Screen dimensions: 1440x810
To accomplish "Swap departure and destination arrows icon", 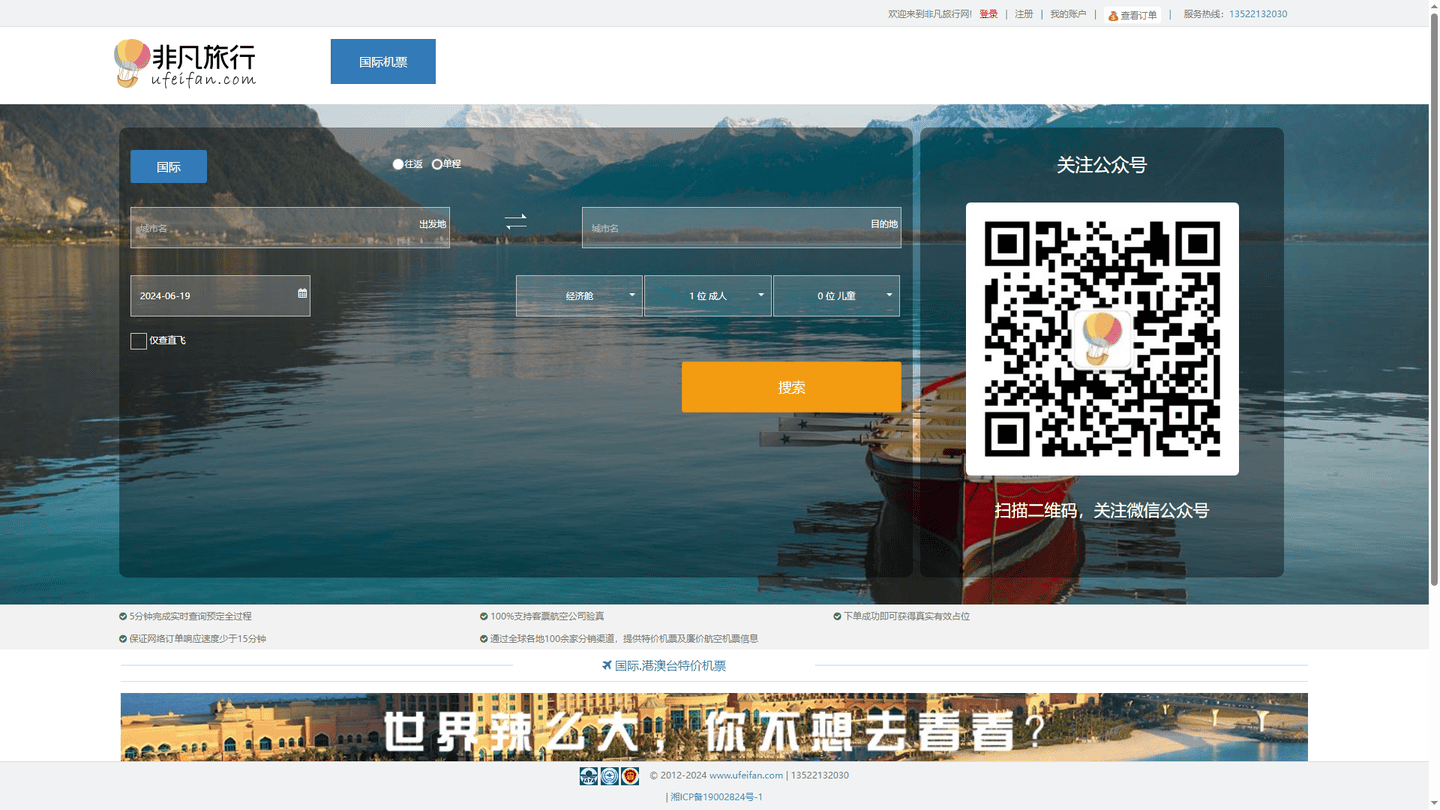I will (516, 222).
